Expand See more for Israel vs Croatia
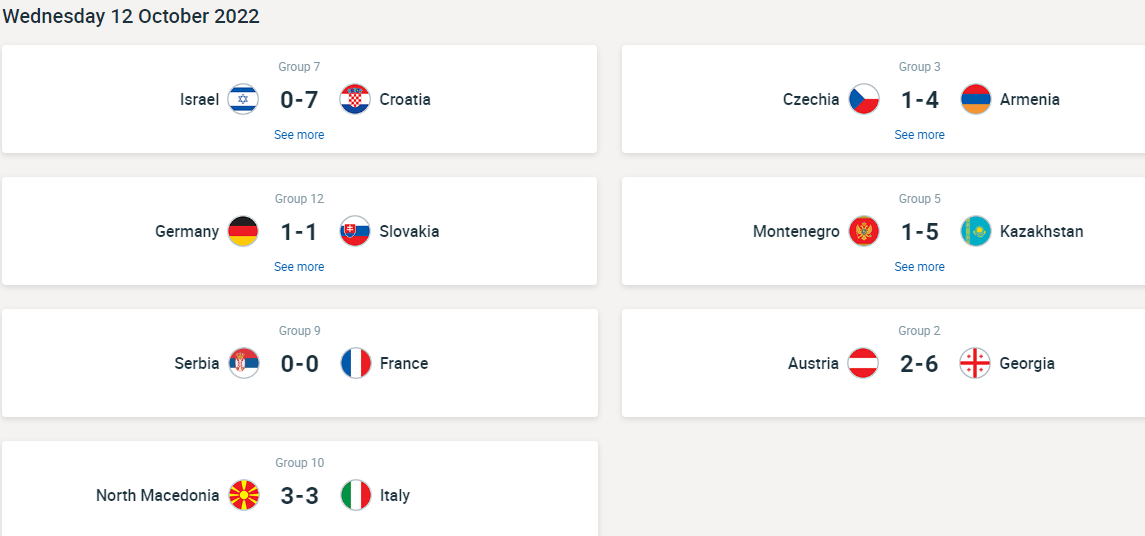 [x=299, y=135]
